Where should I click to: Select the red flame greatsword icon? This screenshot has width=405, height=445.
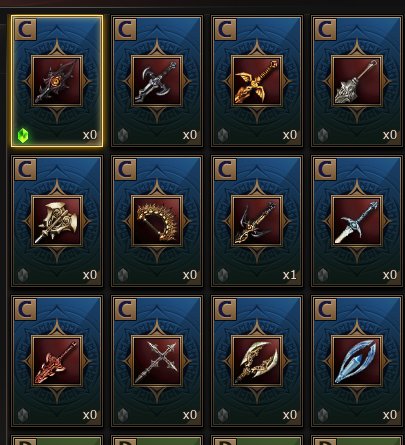tap(57, 361)
